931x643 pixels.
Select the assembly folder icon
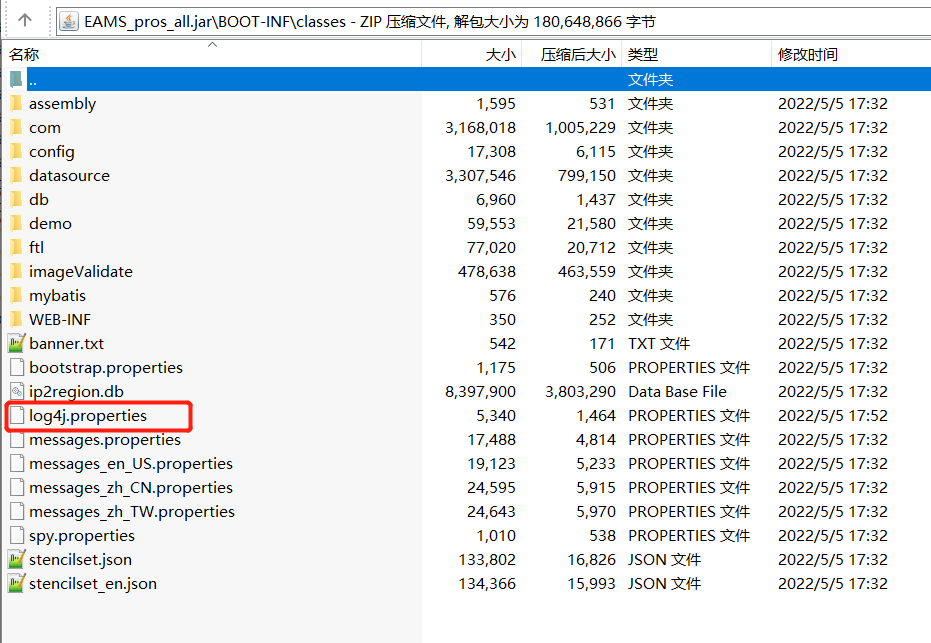point(16,103)
